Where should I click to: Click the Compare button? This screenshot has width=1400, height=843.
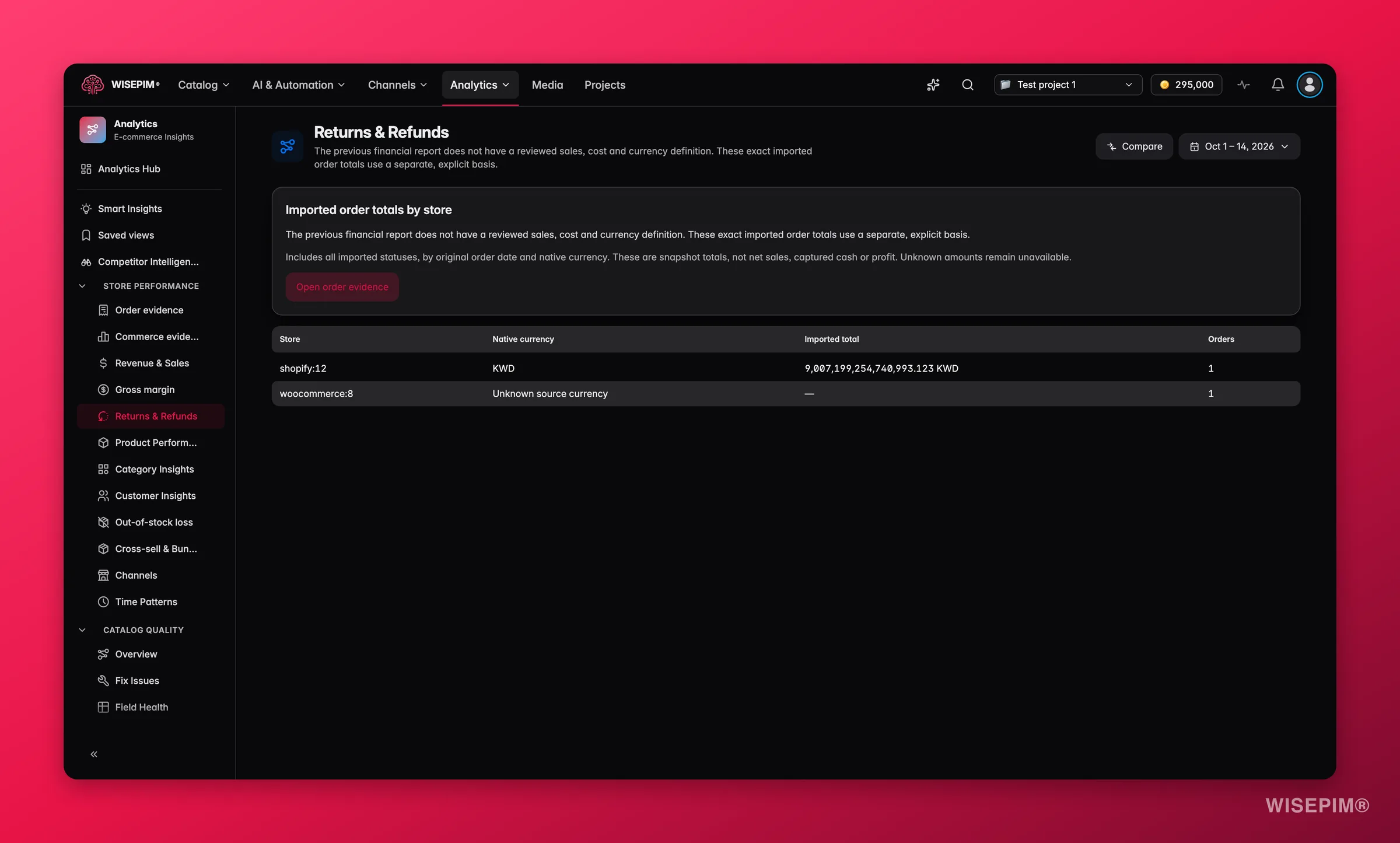click(1134, 146)
